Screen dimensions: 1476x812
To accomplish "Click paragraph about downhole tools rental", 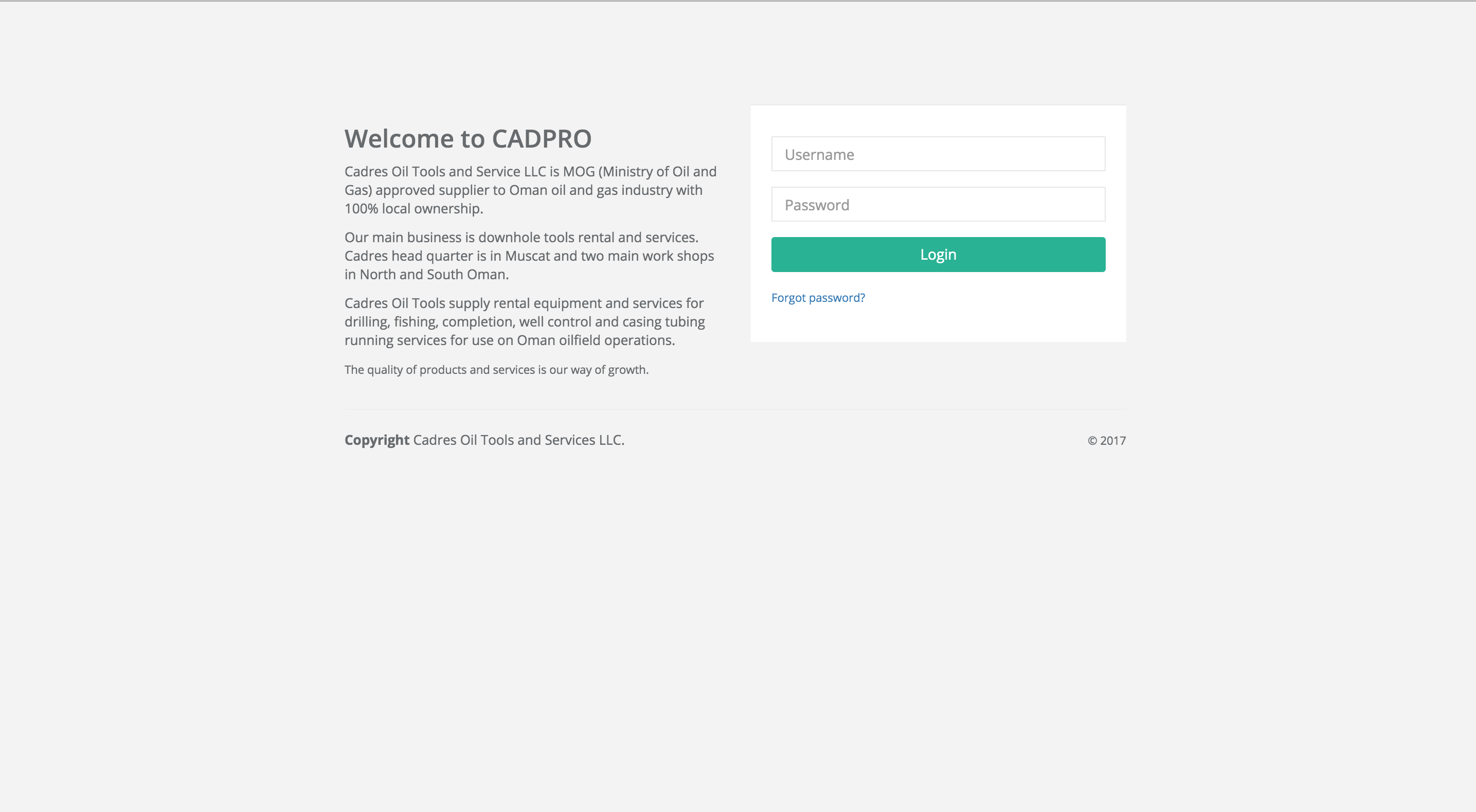I will point(529,256).
